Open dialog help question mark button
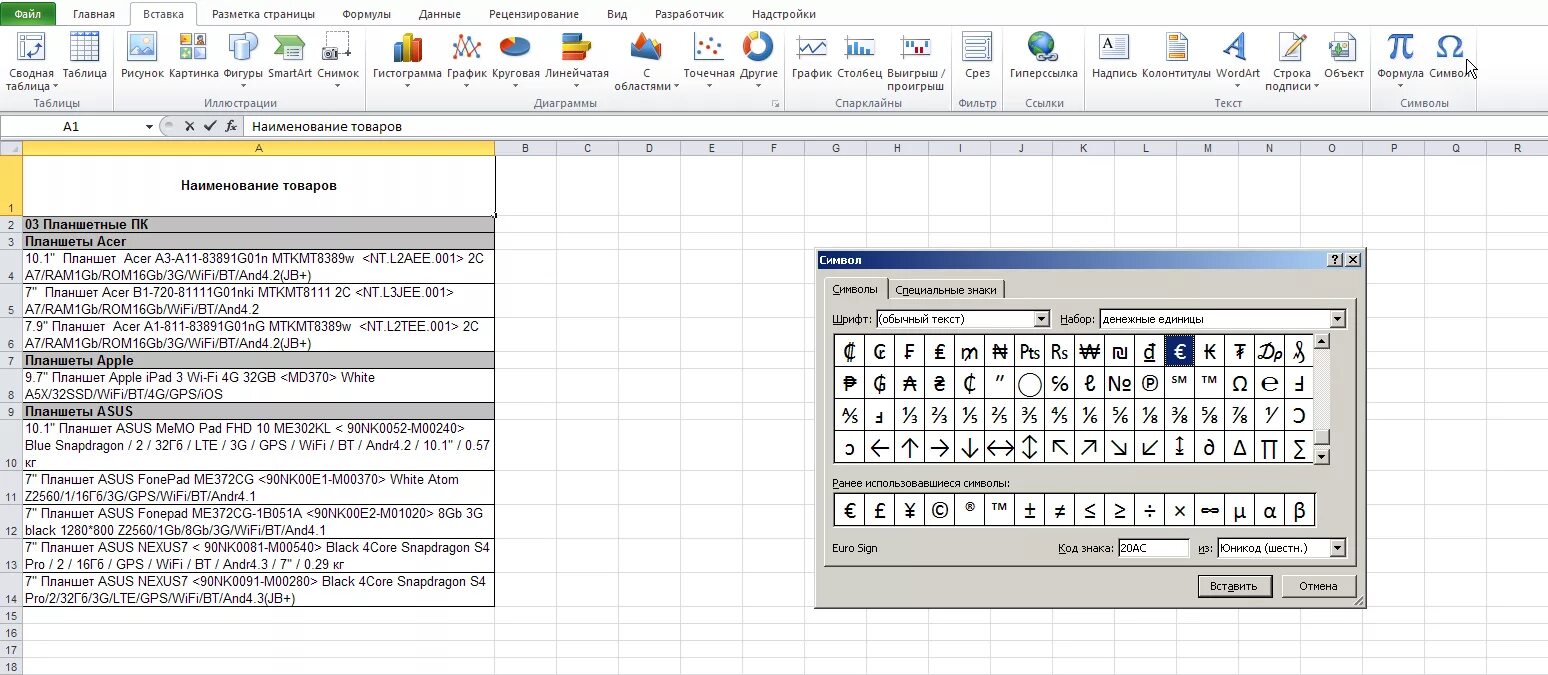The image size is (1548, 675). pos(1335,259)
